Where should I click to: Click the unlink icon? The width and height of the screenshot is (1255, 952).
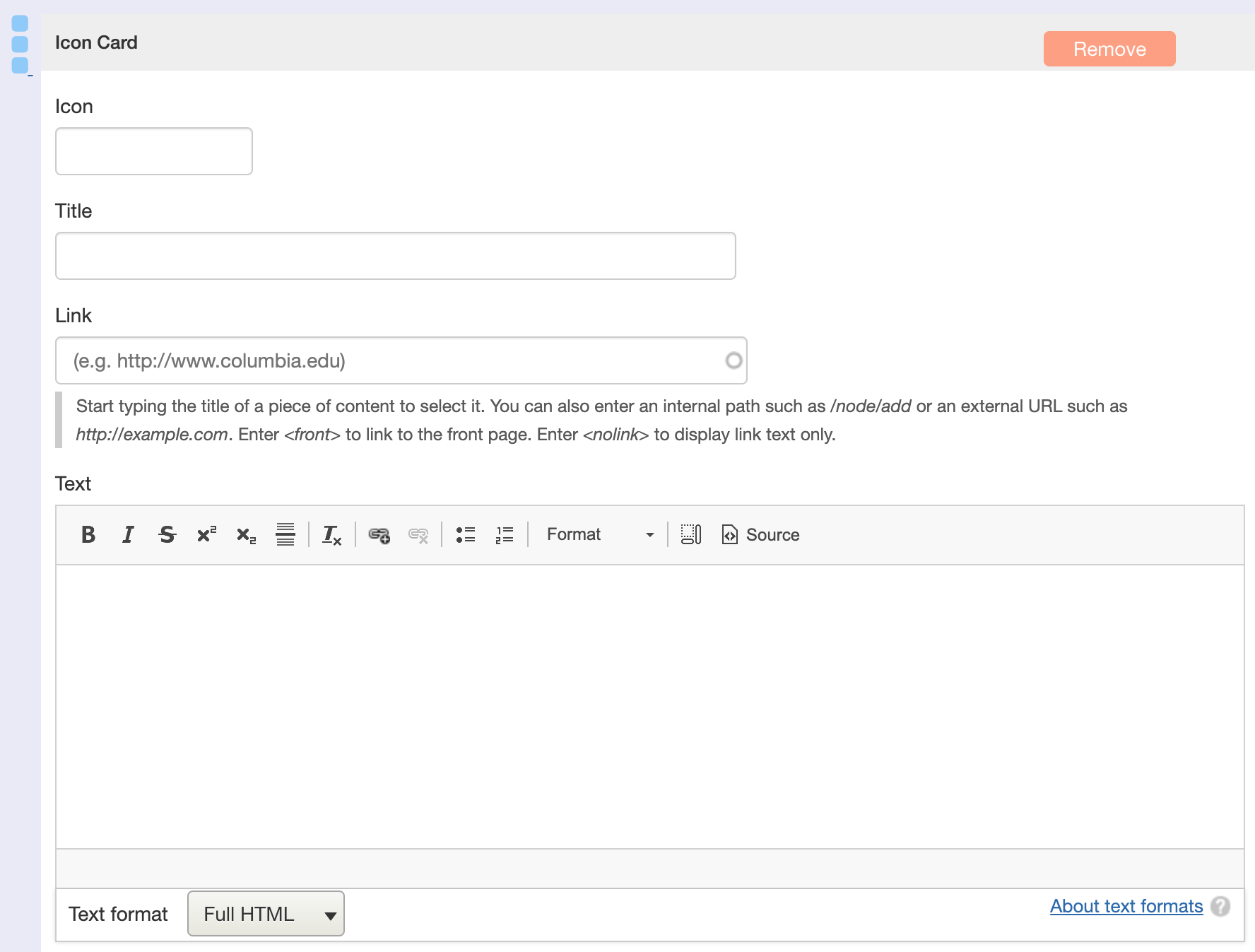click(418, 535)
